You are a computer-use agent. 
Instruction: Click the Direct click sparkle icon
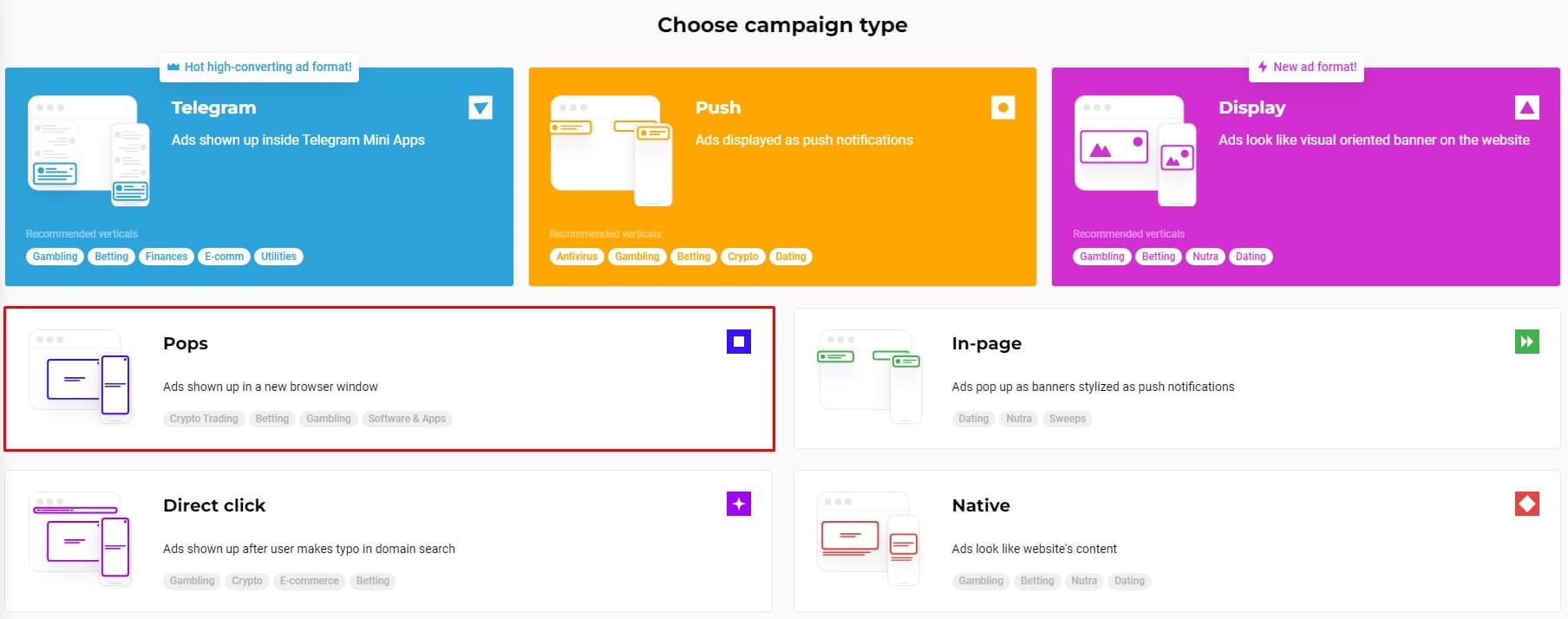click(x=737, y=504)
